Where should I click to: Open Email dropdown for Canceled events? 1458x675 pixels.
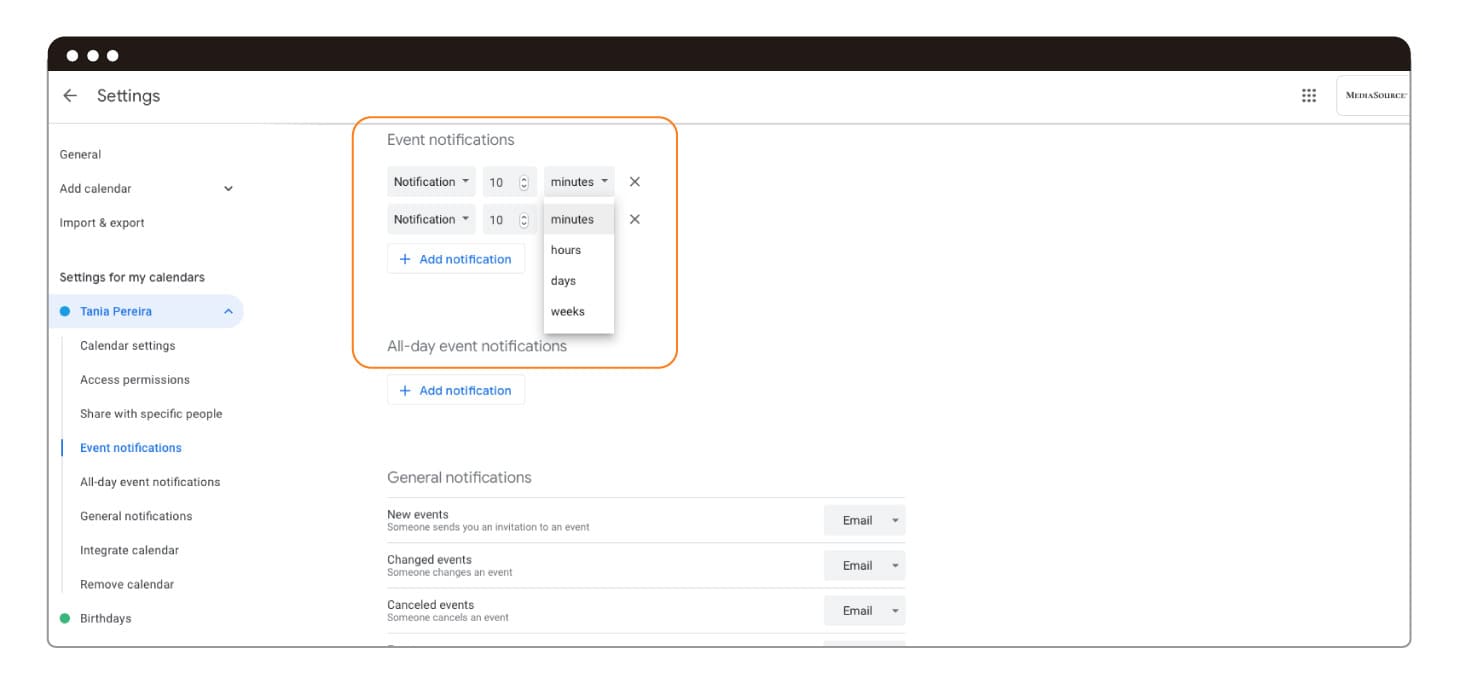click(x=864, y=611)
